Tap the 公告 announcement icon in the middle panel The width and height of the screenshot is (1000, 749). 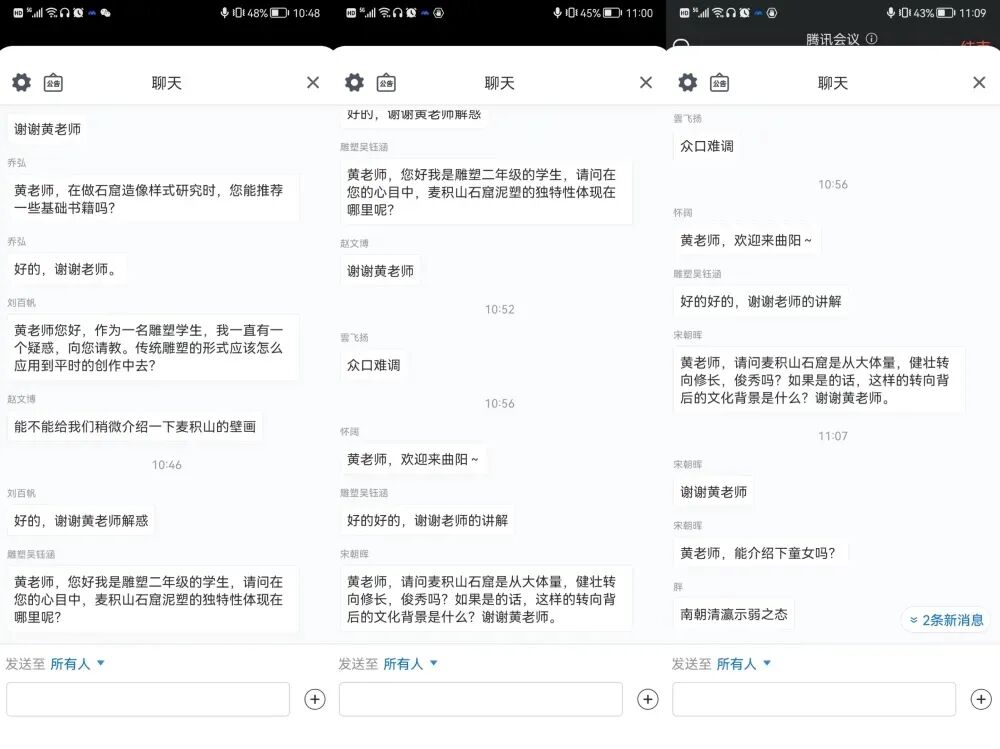(386, 83)
